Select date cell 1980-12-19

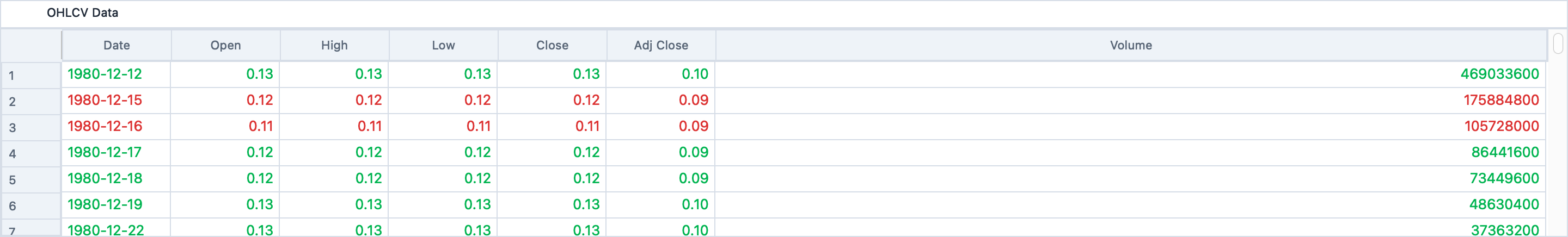[115, 205]
